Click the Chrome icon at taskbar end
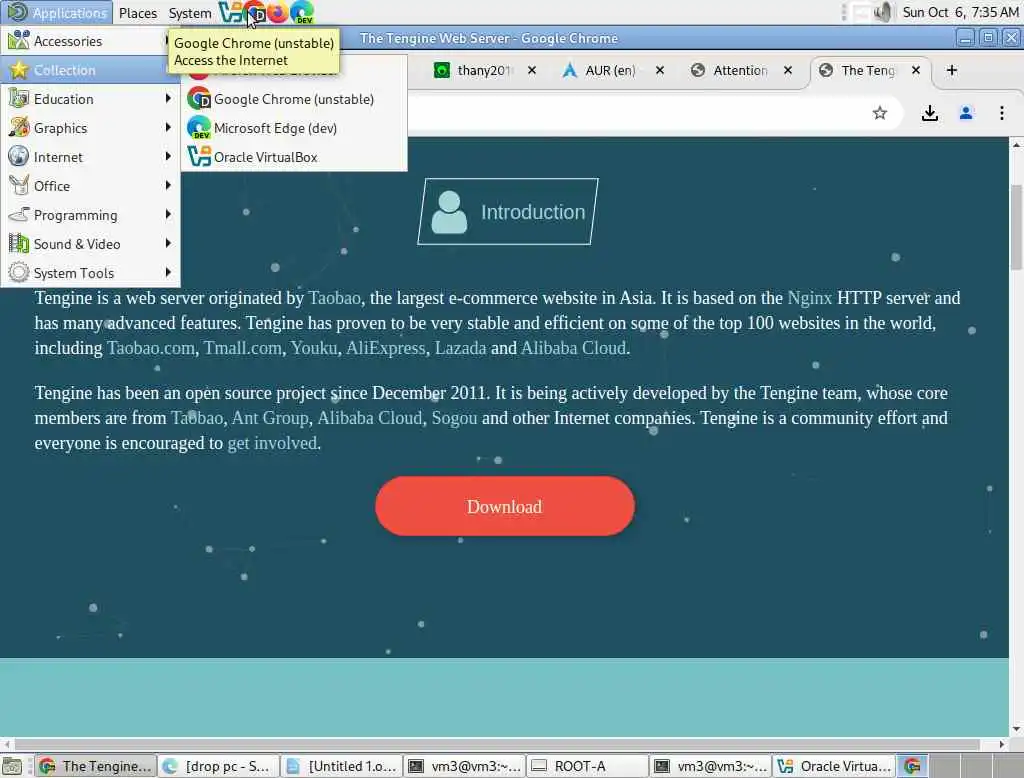The height and width of the screenshot is (778, 1024). click(912, 766)
